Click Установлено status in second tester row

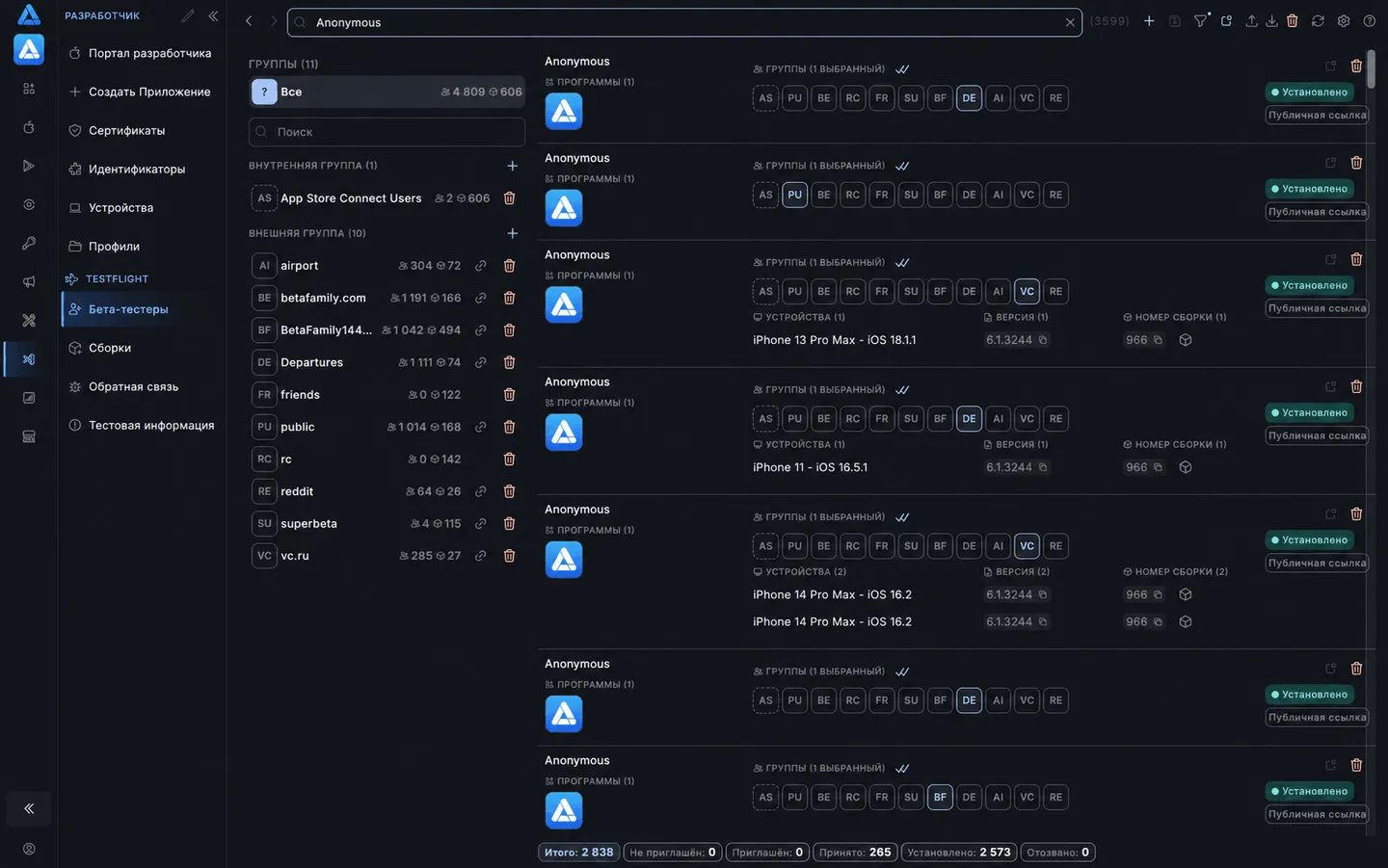coord(1309,189)
